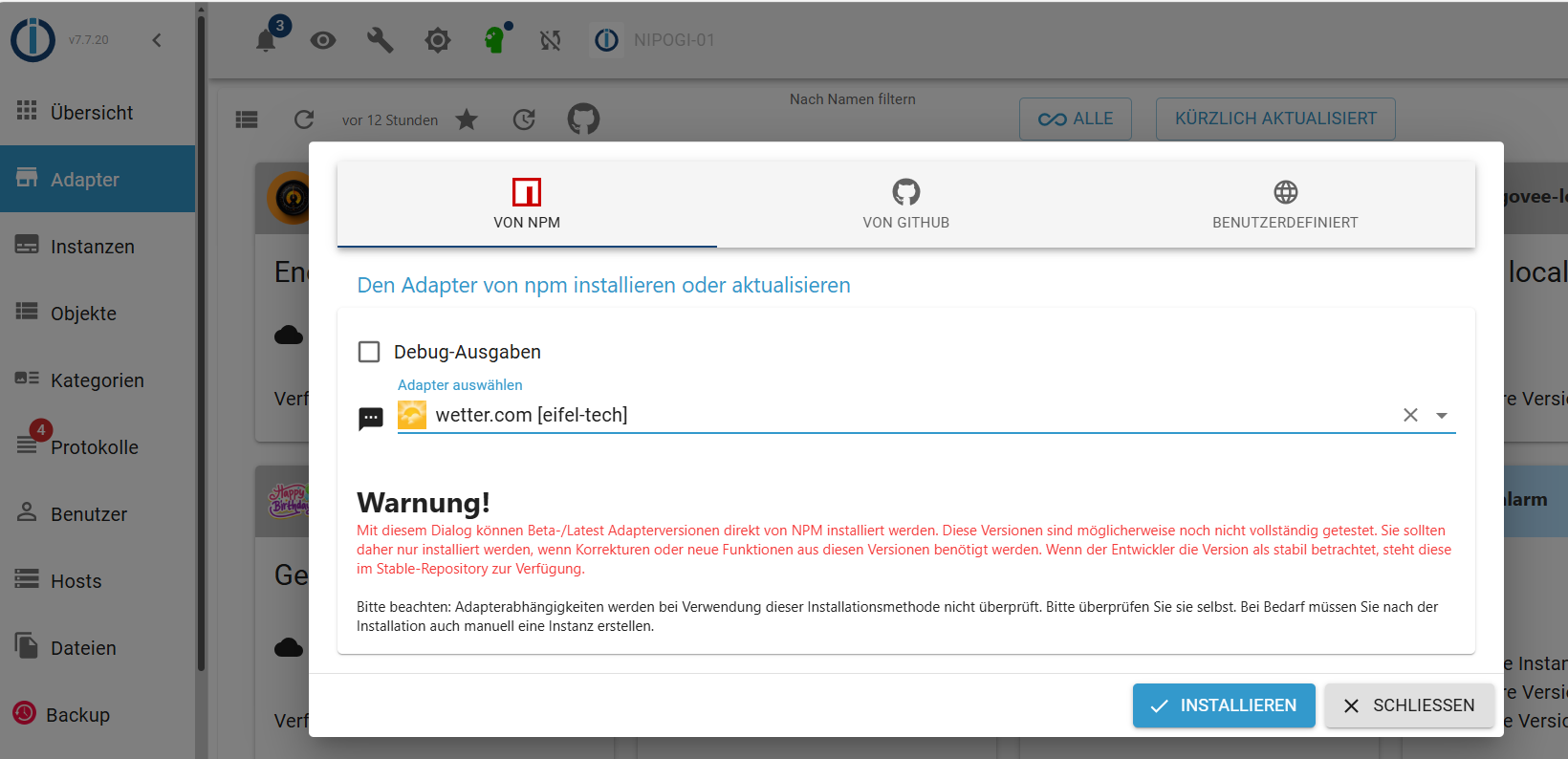Open Dateien in the sidebar
The width and height of the screenshot is (1568, 759).
[98, 647]
